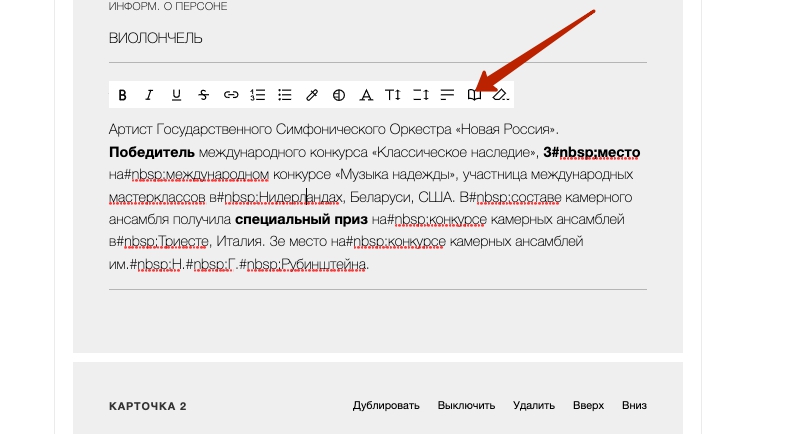This screenshot has width=799, height=434.
Task: Apply strikethrough formatting
Action: pos(204,95)
